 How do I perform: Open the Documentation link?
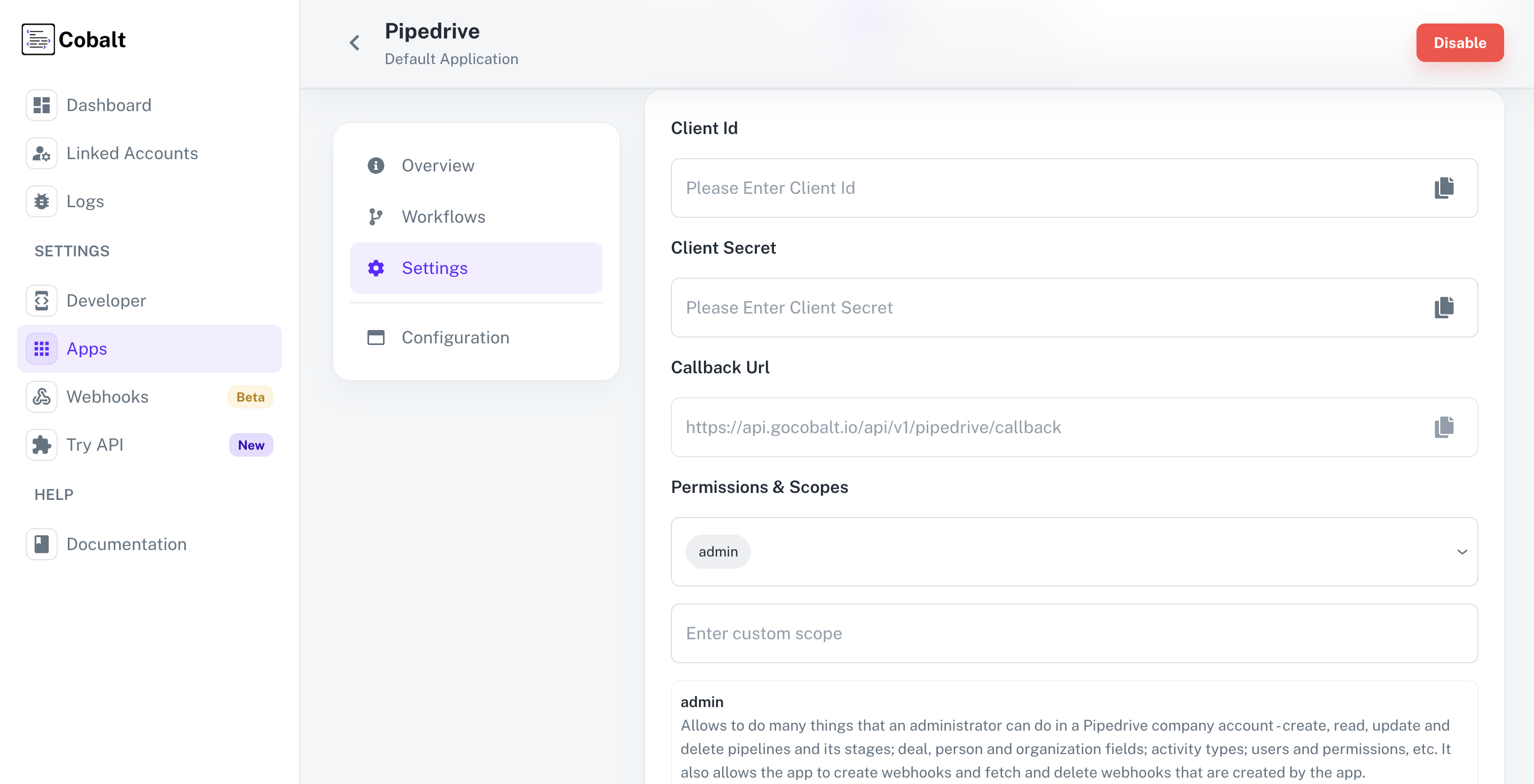[126, 544]
